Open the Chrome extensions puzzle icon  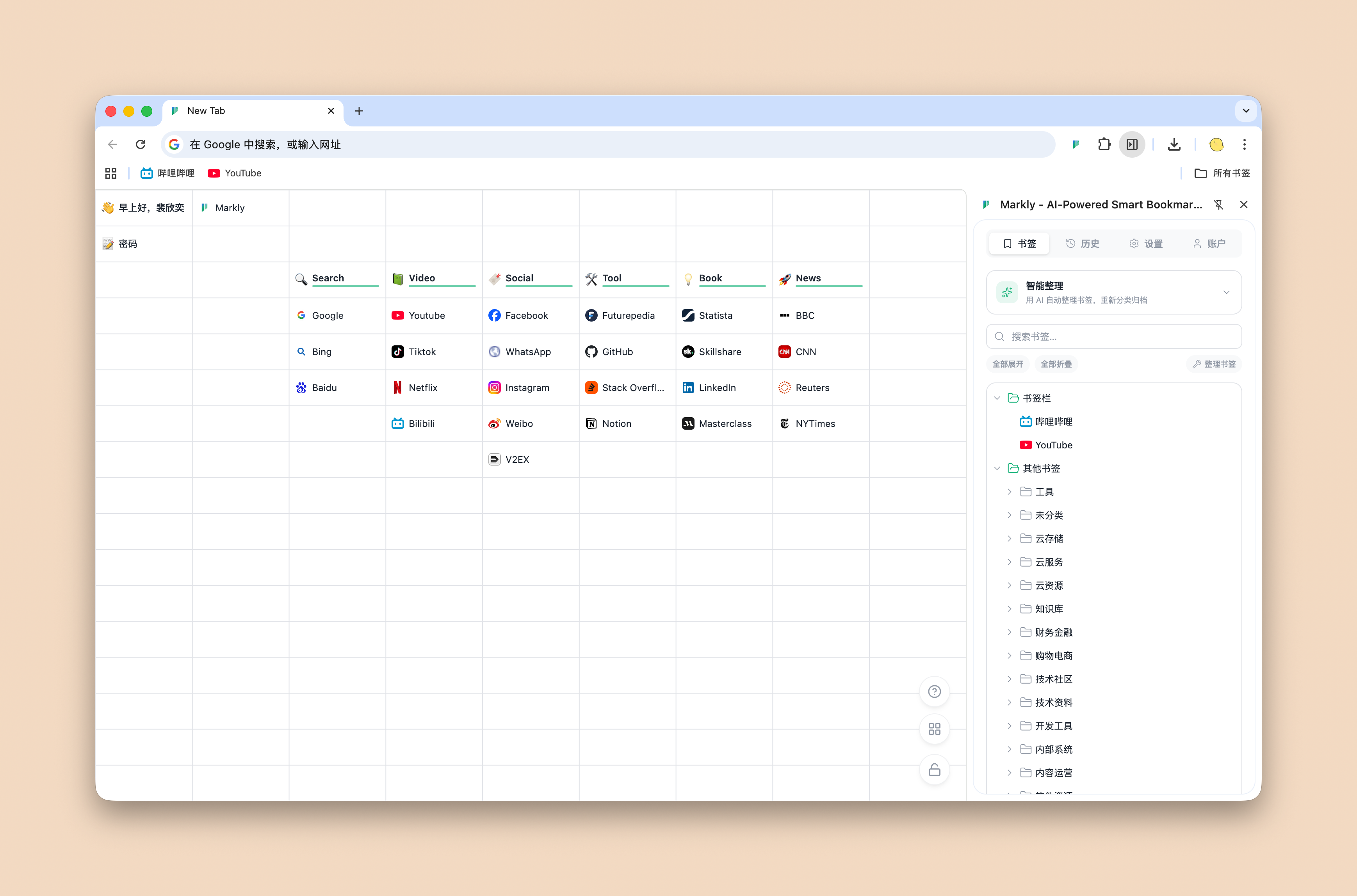coord(1104,144)
